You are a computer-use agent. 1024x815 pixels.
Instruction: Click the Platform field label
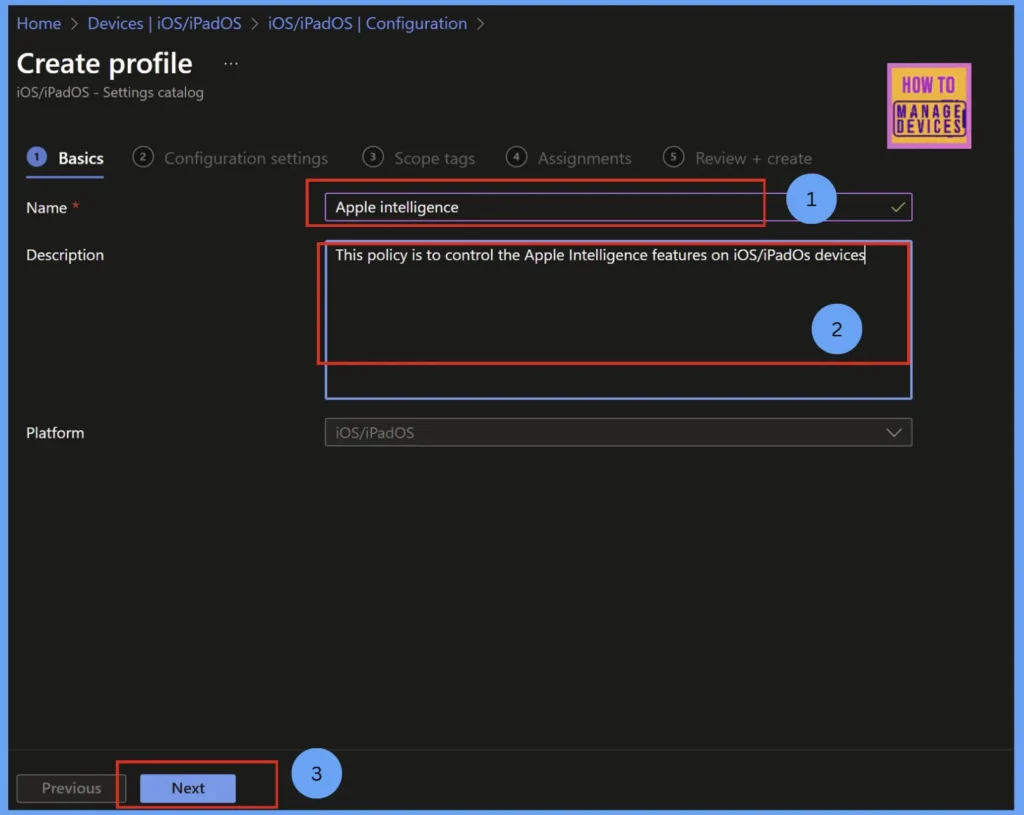pyautogui.click(x=55, y=433)
